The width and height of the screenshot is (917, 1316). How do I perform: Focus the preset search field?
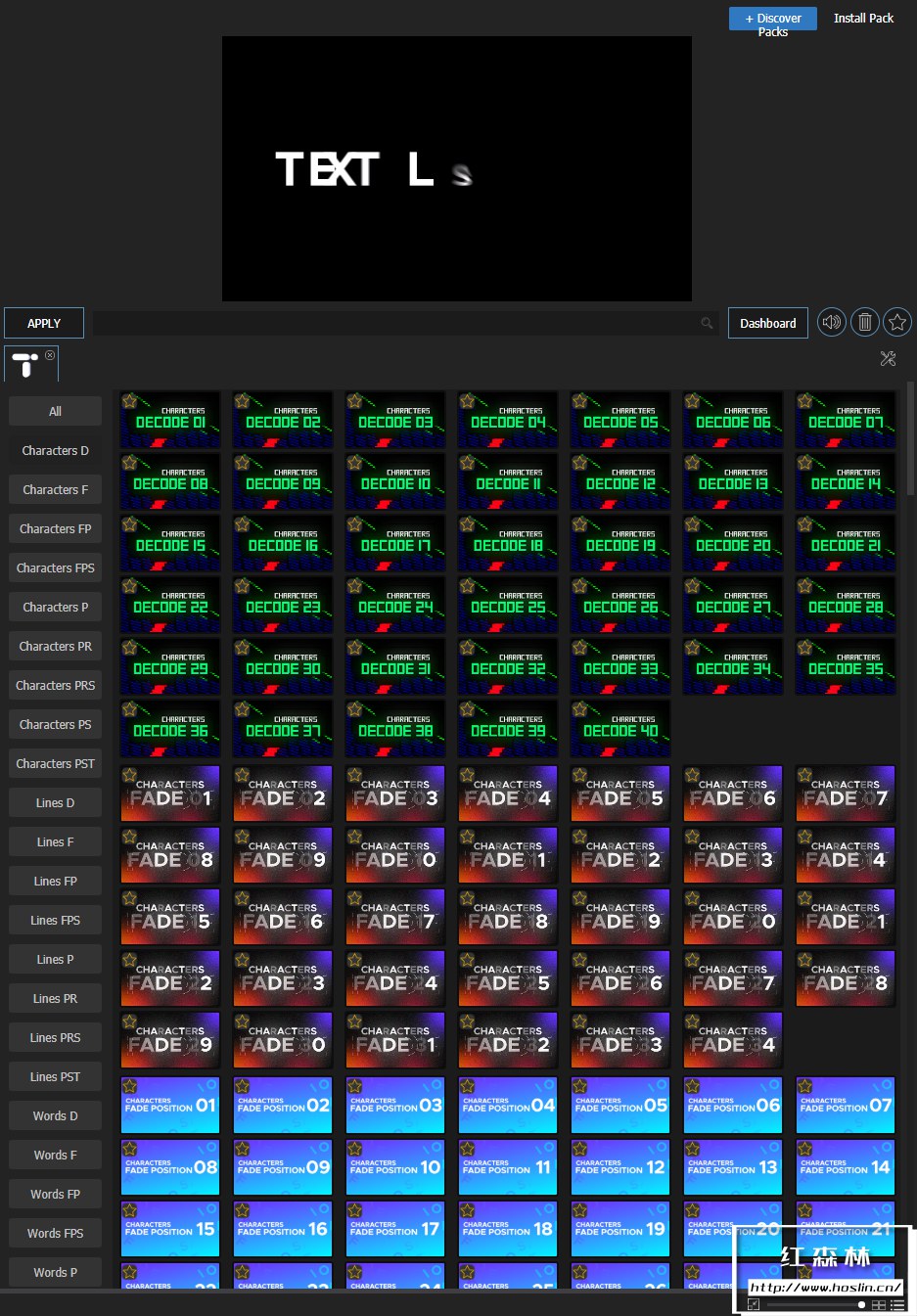(x=404, y=323)
